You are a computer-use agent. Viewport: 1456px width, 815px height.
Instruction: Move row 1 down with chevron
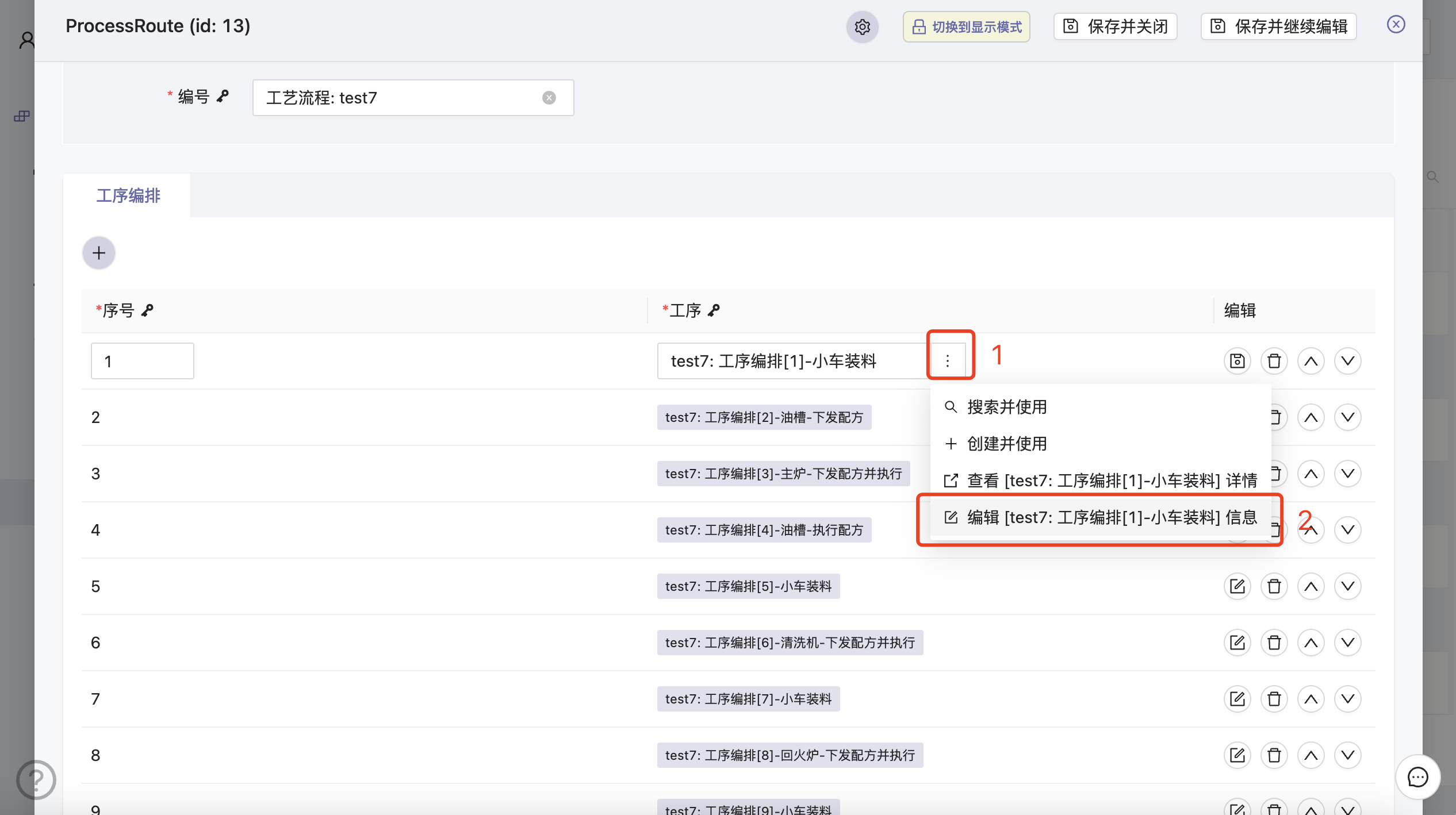[1347, 361]
